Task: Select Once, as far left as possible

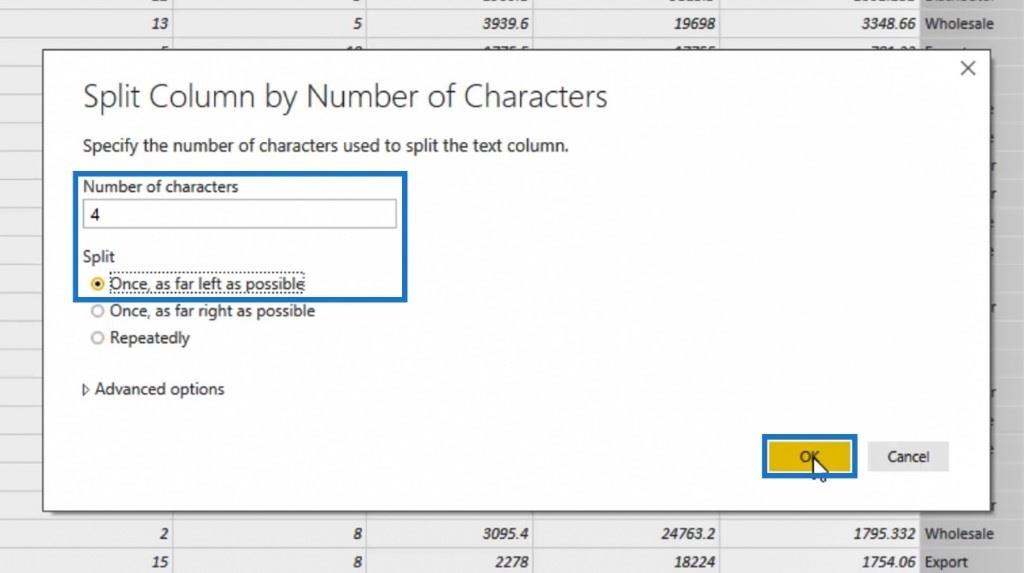Action: click(97, 284)
